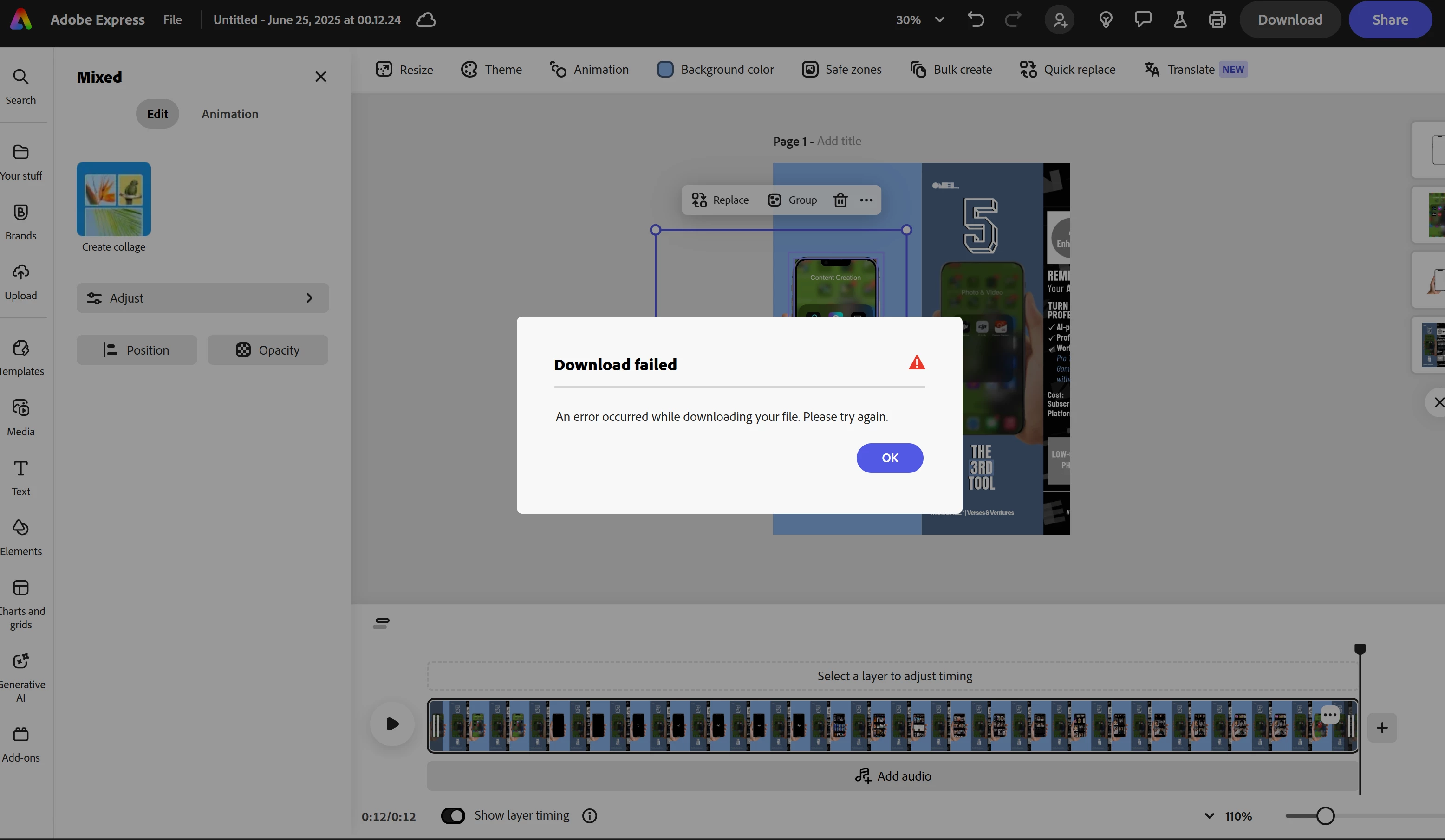Expand the Adjust options chevron
The width and height of the screenshot is (1445, 840).
coord(309,298)
